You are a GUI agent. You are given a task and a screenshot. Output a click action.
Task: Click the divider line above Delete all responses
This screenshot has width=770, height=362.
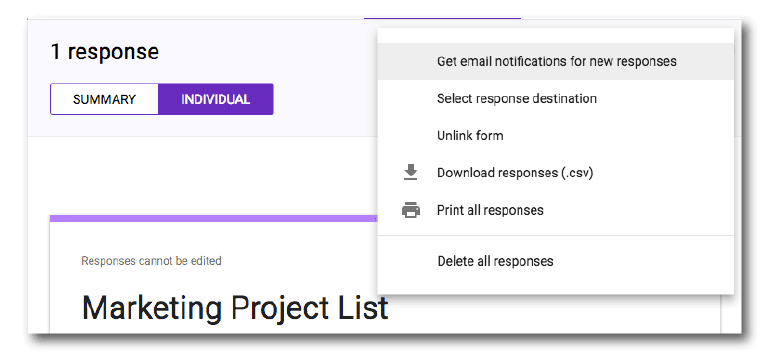point(556,235)
